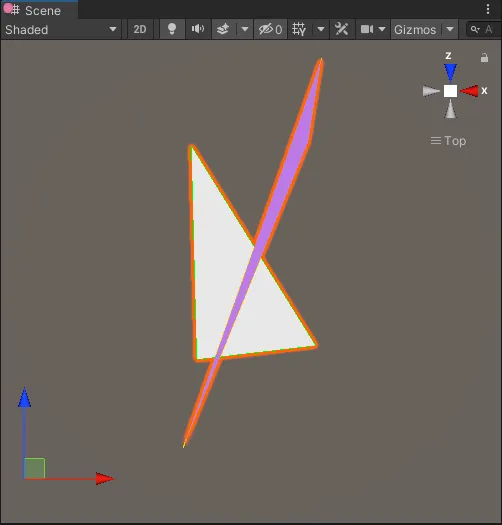Toggle hidden objects visibility with the eye icon
The height and width of the screenshot is (525, 502).
pos(270,29)
